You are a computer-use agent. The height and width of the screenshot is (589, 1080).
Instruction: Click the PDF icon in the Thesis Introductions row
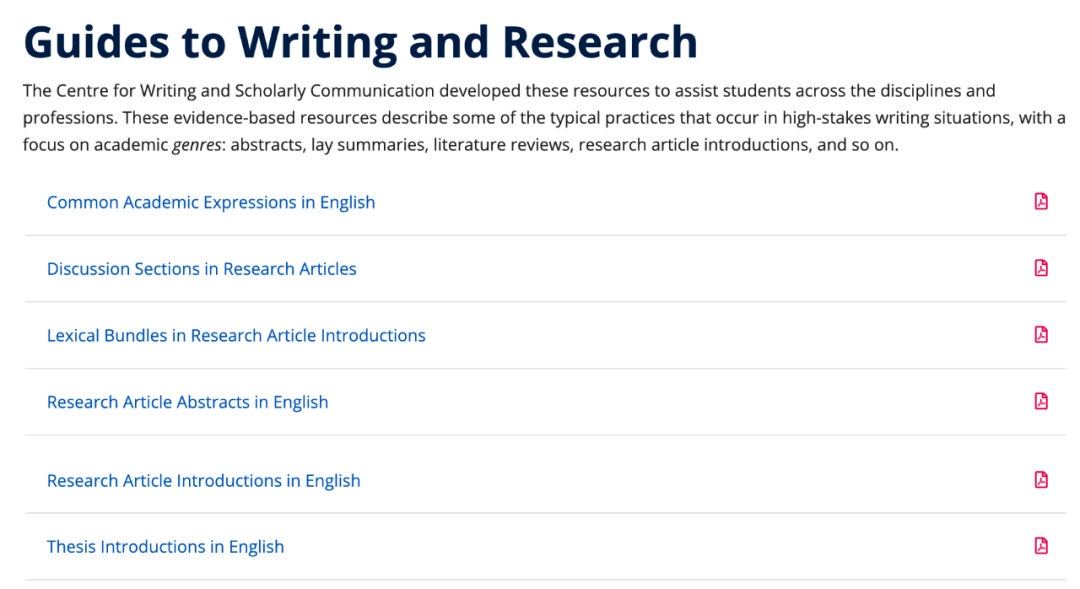click(x=1041, y=546)
